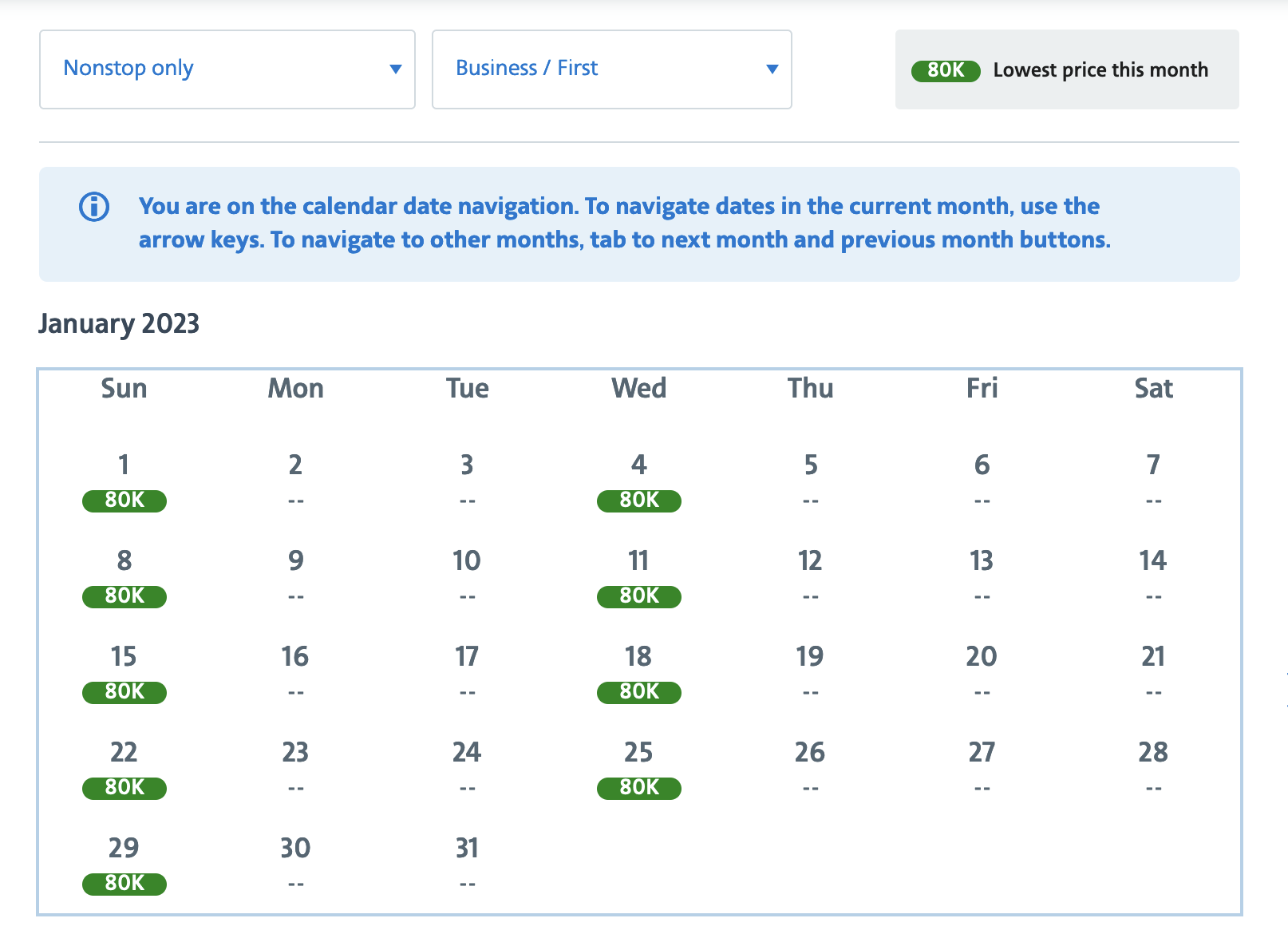This screenshot has width=1288, height=934.
Task: Expand the Business / First cabin dropdown
Action: tap(610, 69)
